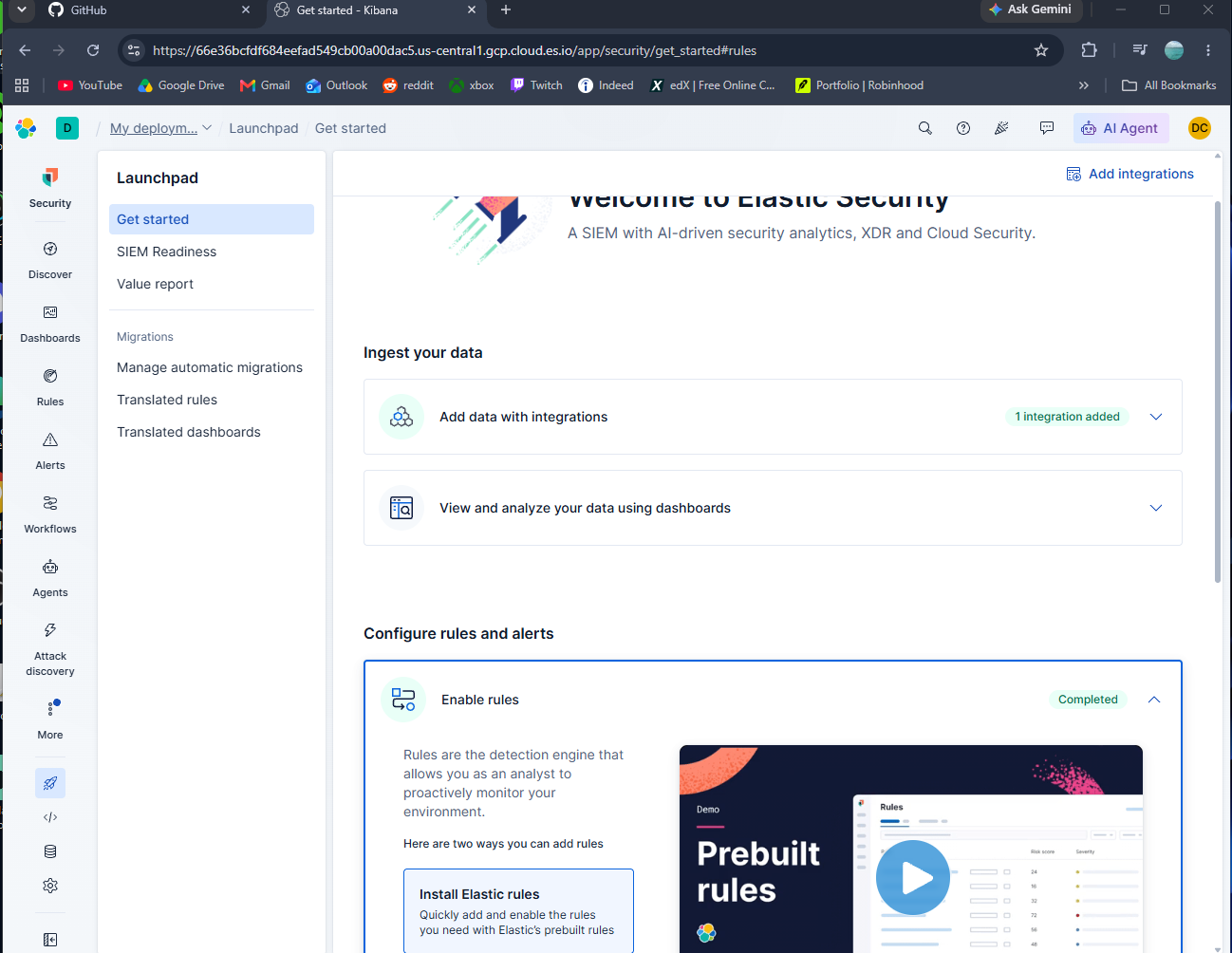
Task: Open Discover from the side navigation
Action: [x=50, y=260]
